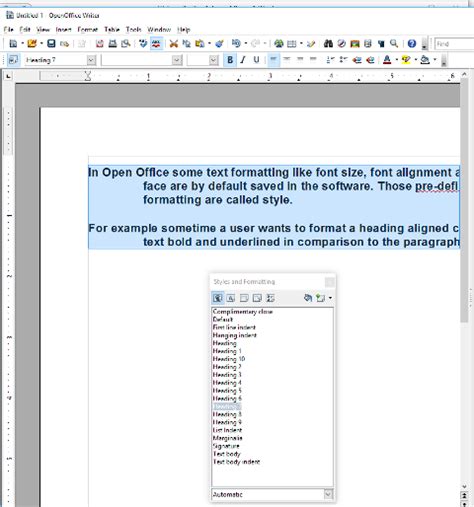474x507 pixels.
Task: Open the Format menu
Action: [88, 29]
